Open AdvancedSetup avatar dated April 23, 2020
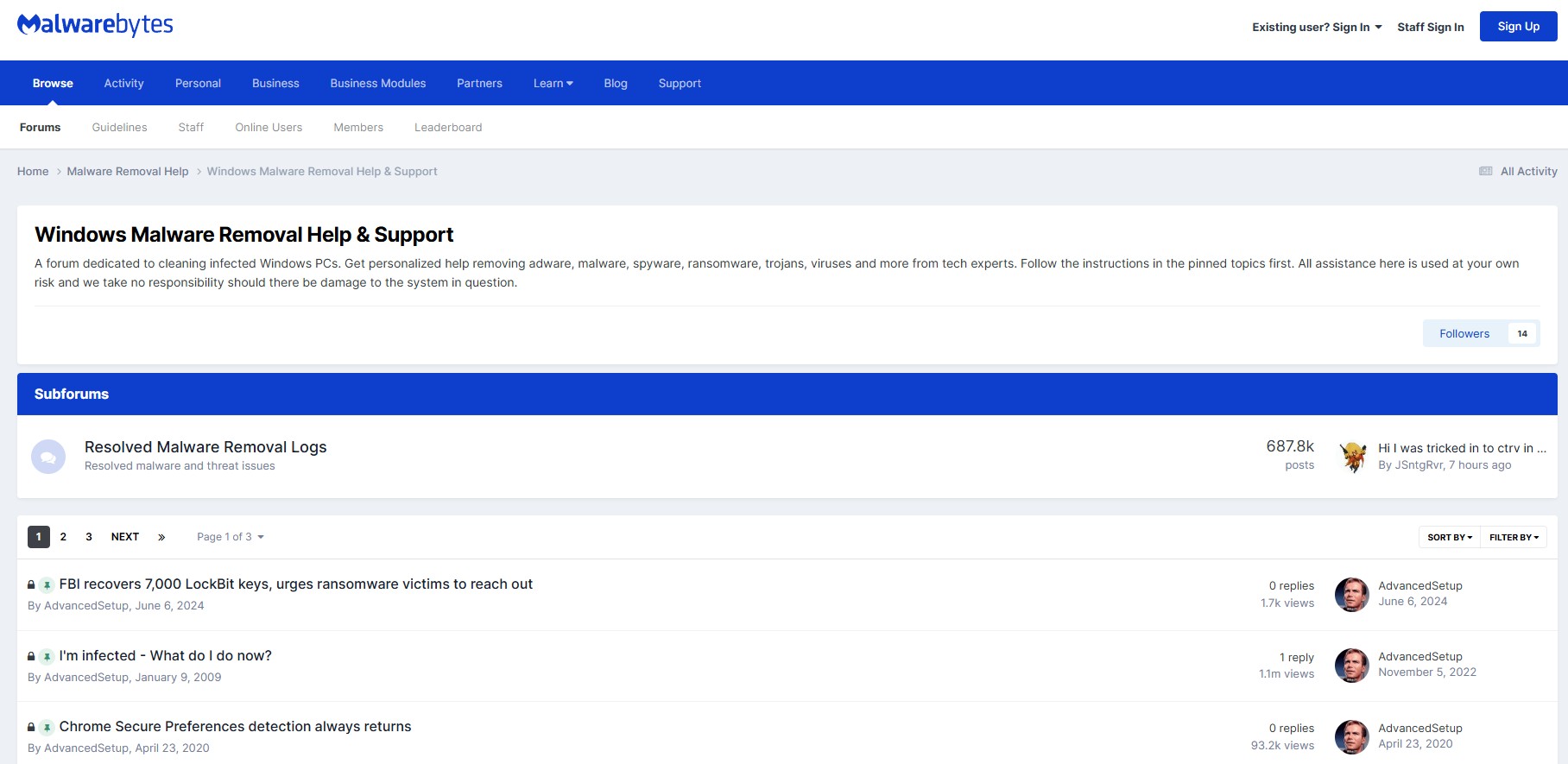 click(x=1351, y=737)
